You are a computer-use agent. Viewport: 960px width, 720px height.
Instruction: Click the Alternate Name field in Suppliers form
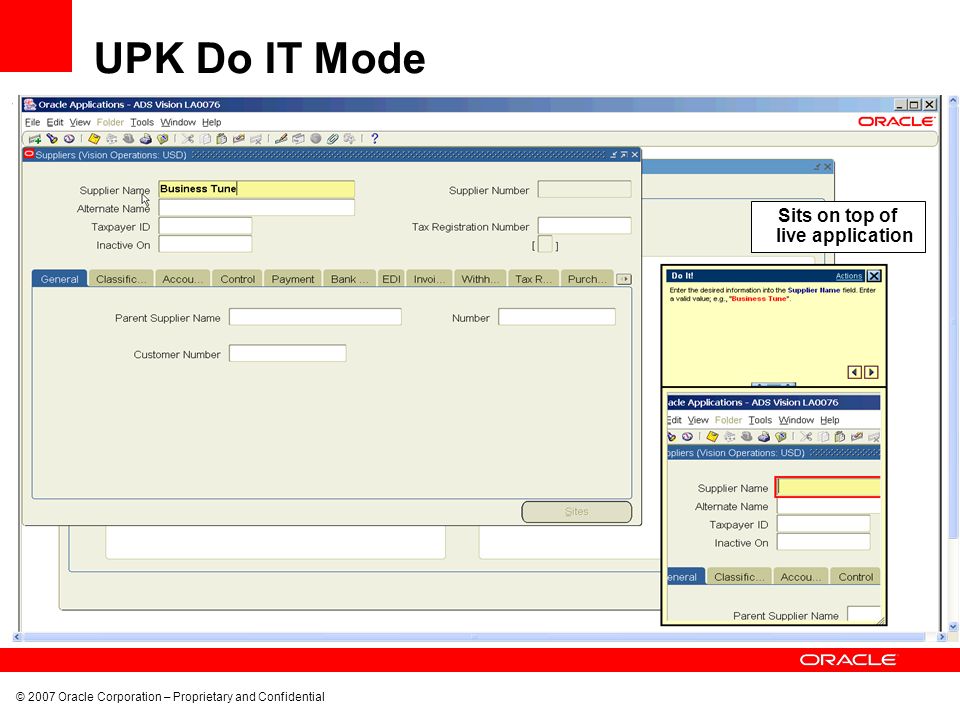click(x=257, y=208)
